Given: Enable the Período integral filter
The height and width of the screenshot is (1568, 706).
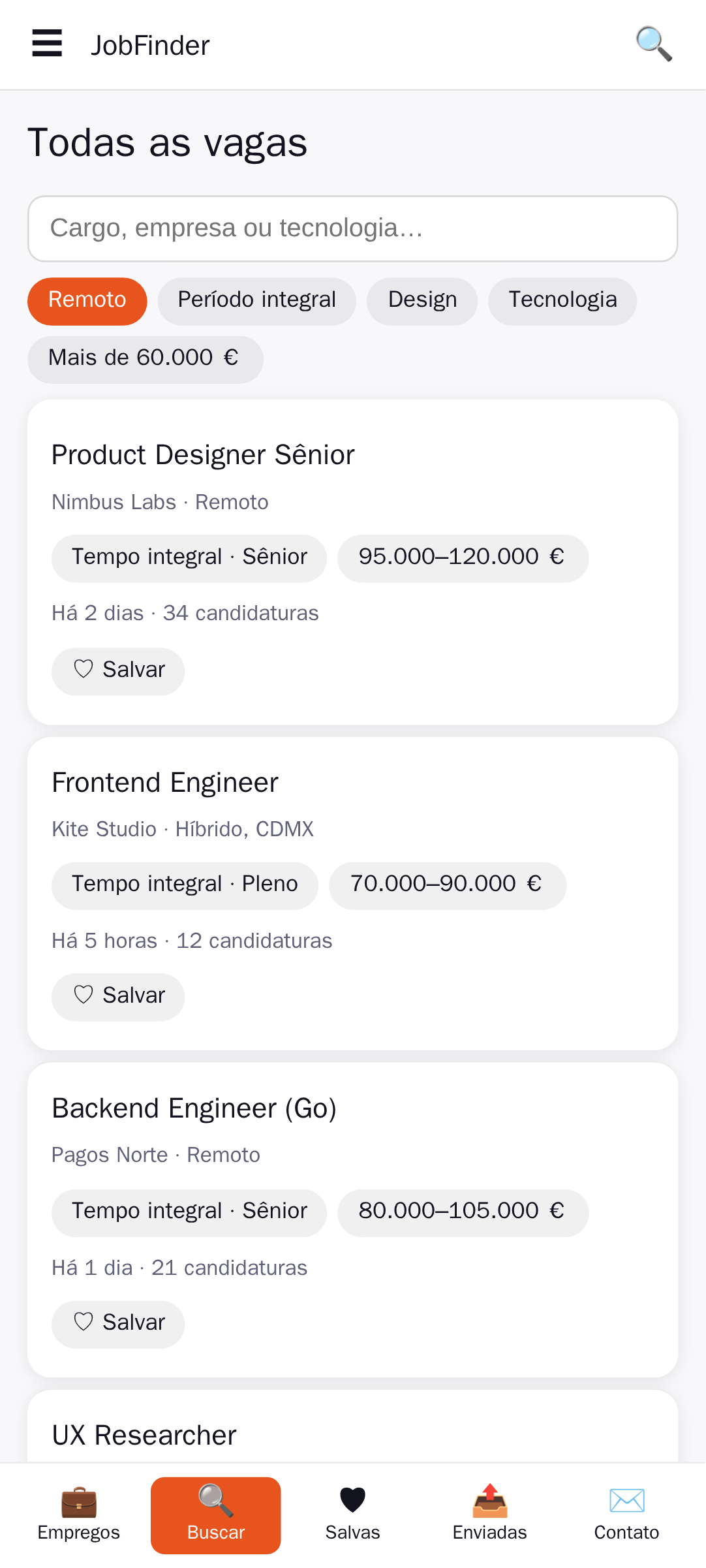Looking at the screenshot, I should [257, 301].
